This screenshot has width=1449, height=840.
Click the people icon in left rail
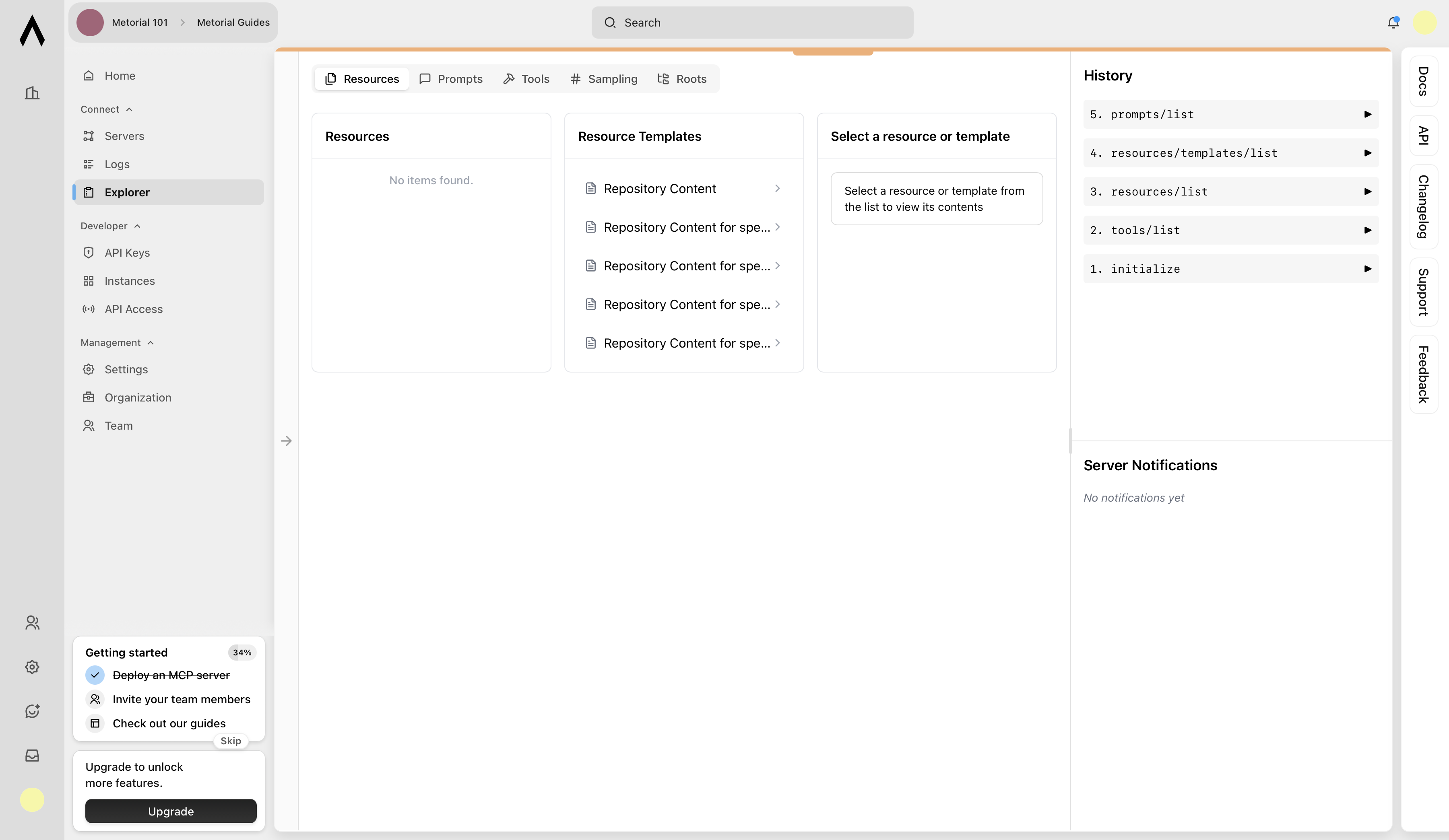[x=32, y=622]
